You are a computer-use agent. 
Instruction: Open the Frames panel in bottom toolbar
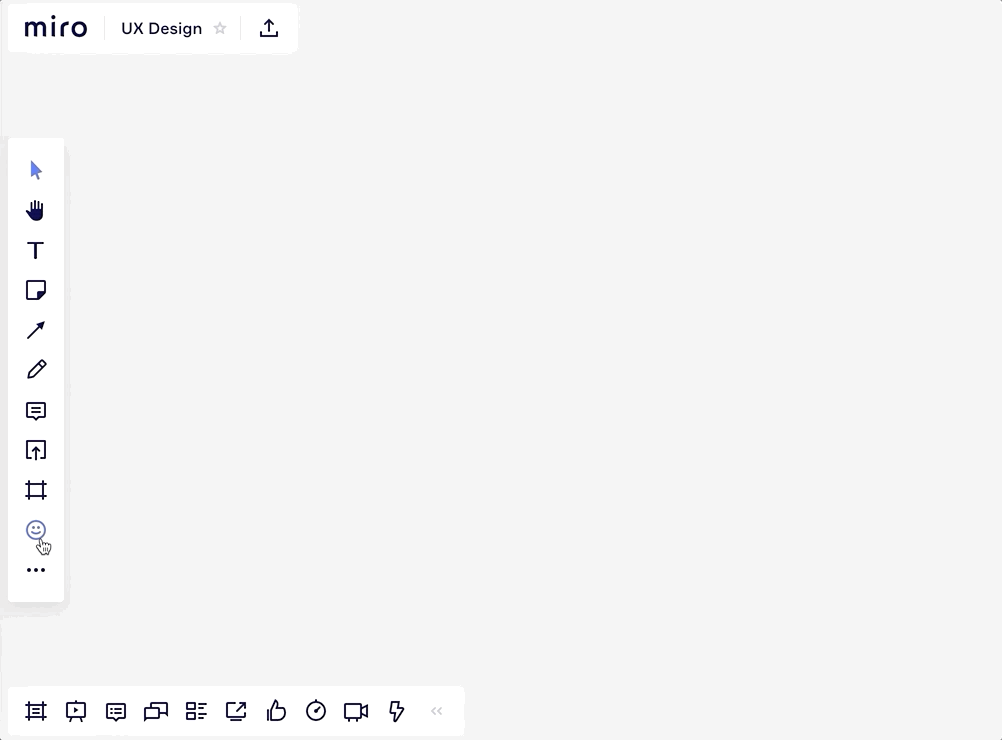[x=36, y=711]
